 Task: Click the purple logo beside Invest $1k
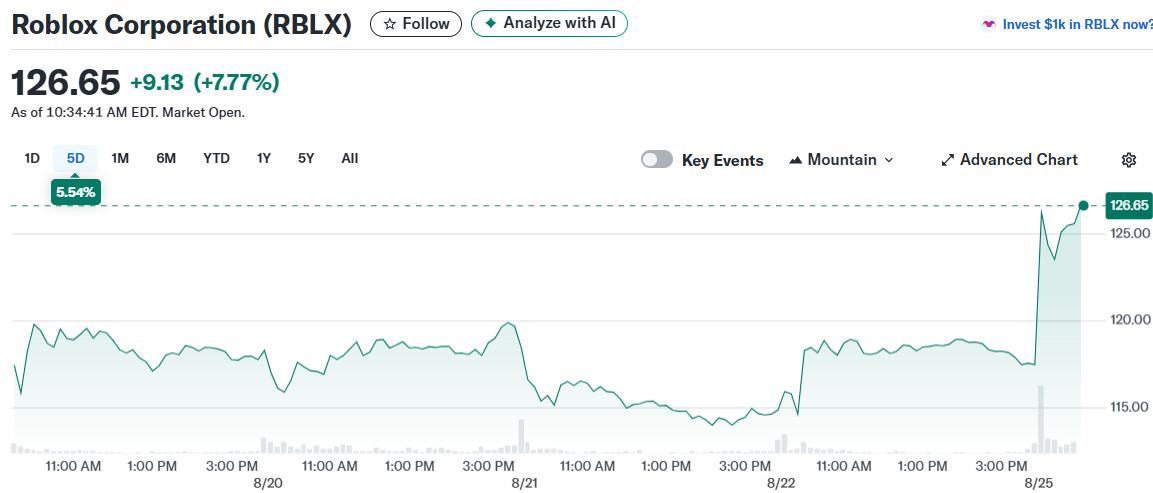989,24
